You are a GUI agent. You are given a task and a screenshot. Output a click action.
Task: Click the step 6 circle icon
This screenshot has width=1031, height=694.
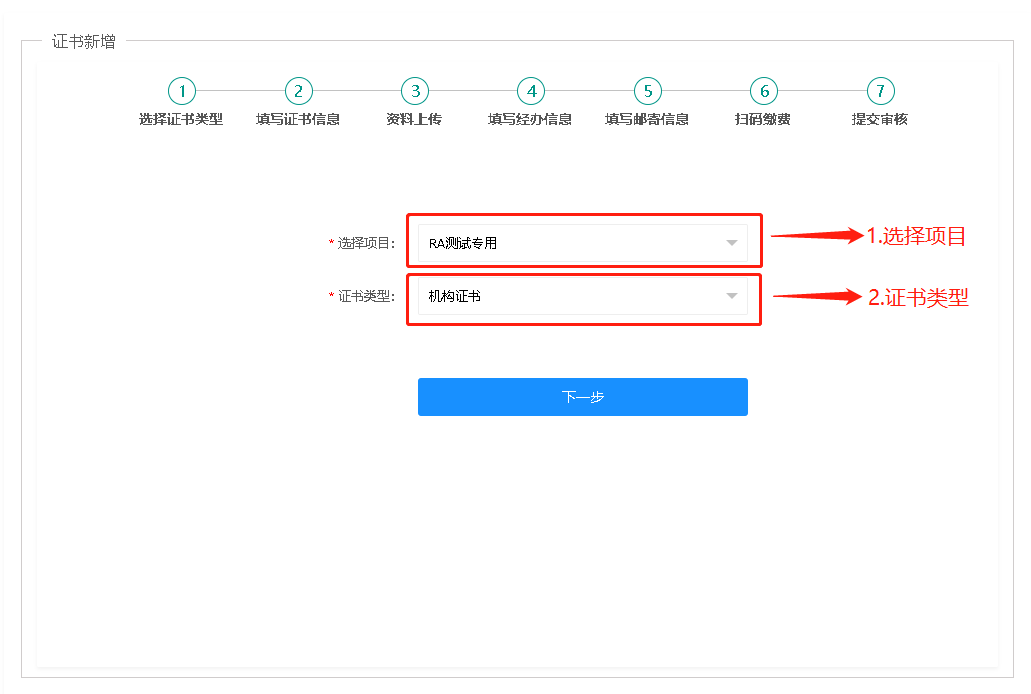(764, 91)
